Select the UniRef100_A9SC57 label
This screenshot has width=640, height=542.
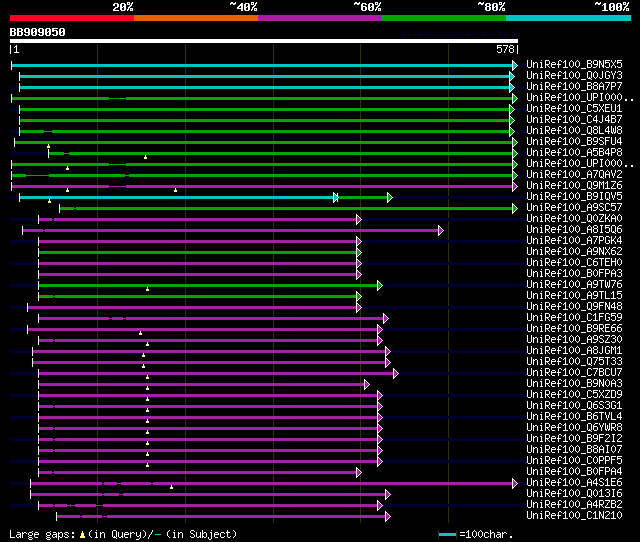coord(574,208)
